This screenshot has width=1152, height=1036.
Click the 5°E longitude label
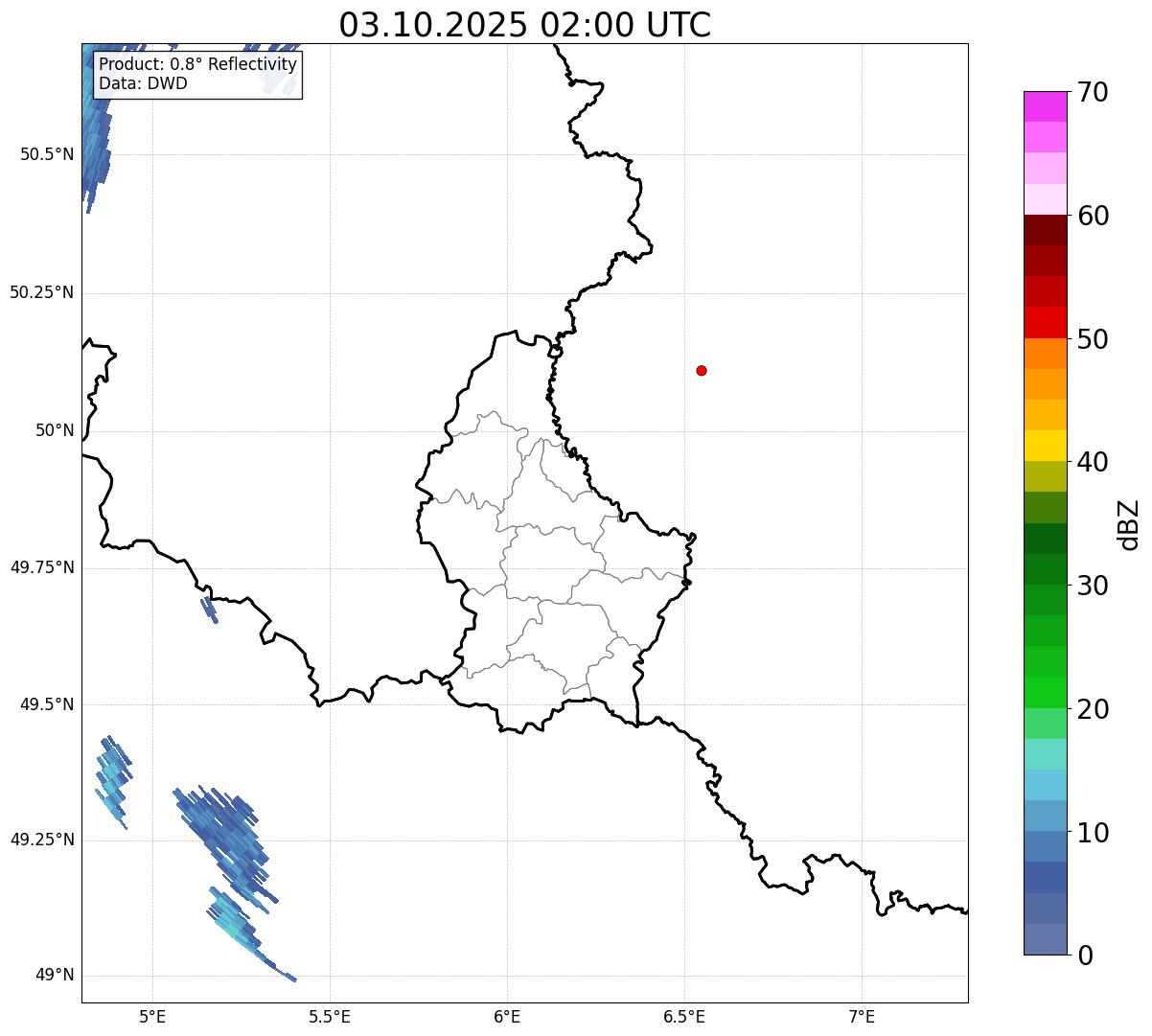click(x=152, y=1016)
